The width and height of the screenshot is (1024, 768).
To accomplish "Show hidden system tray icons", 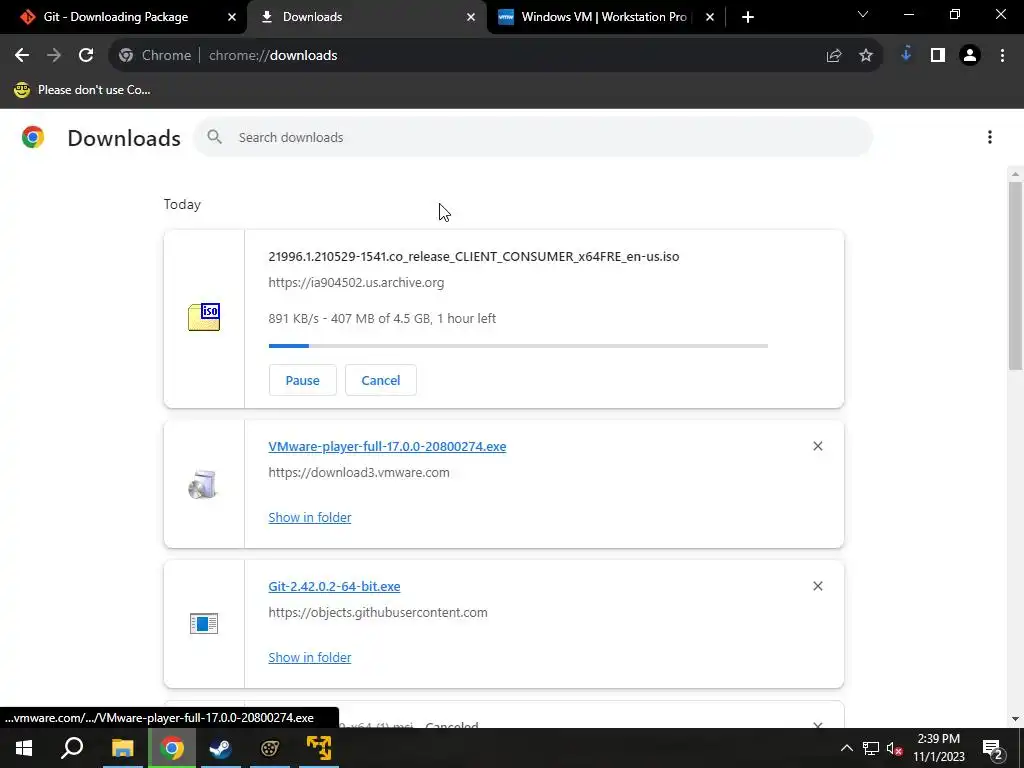I will pos(846,748).
